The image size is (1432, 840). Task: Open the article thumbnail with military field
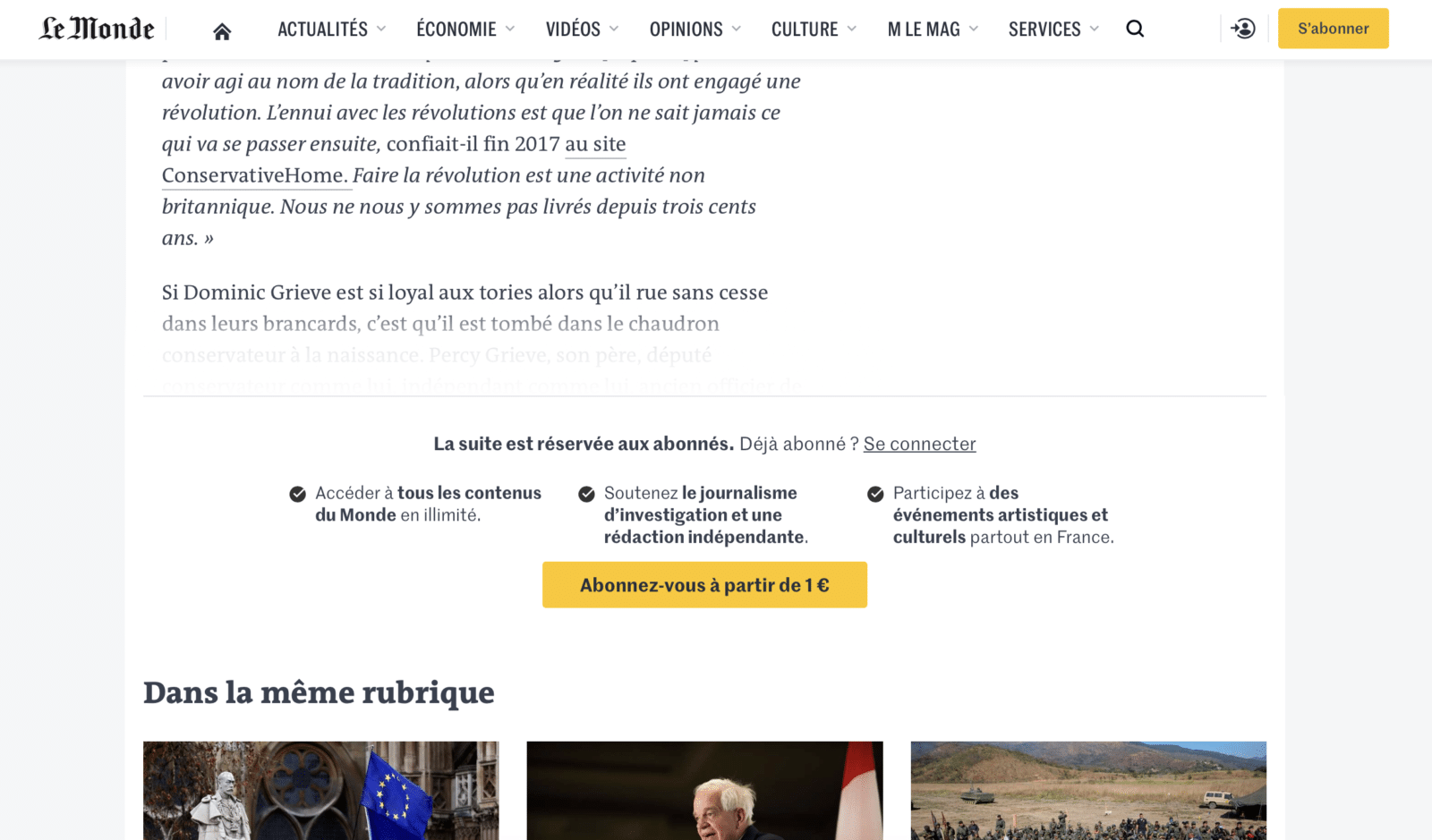coord(1088,791)
